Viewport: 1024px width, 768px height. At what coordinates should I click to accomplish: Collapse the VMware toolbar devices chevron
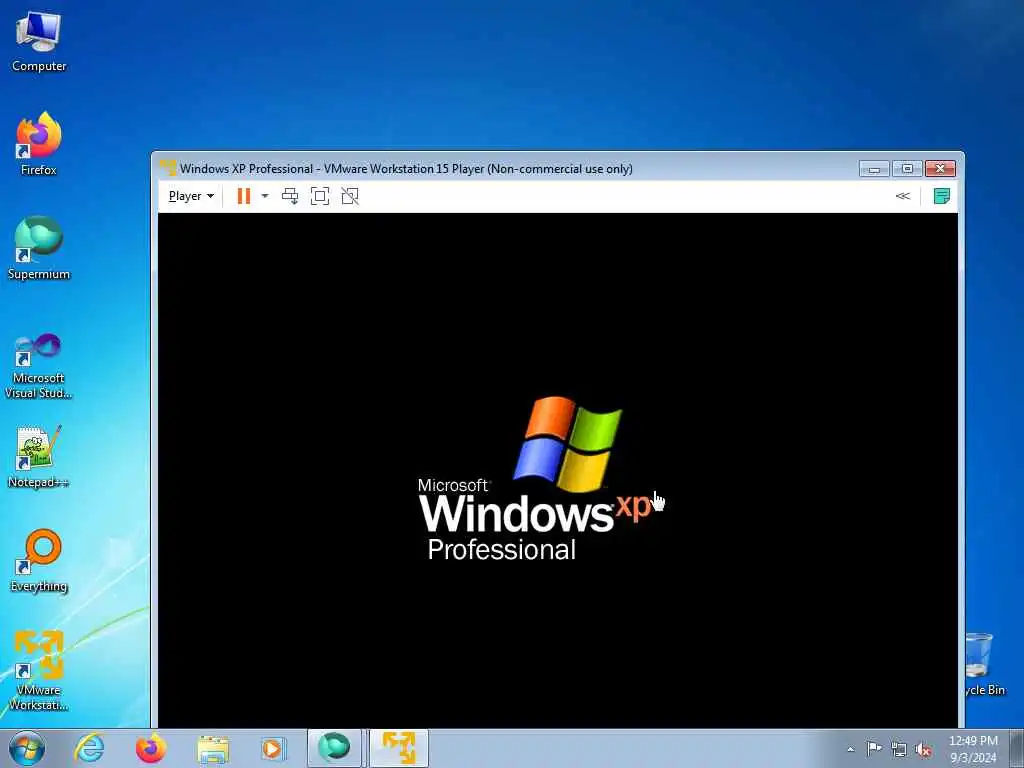pyautogui.click(x=903, y=196)
